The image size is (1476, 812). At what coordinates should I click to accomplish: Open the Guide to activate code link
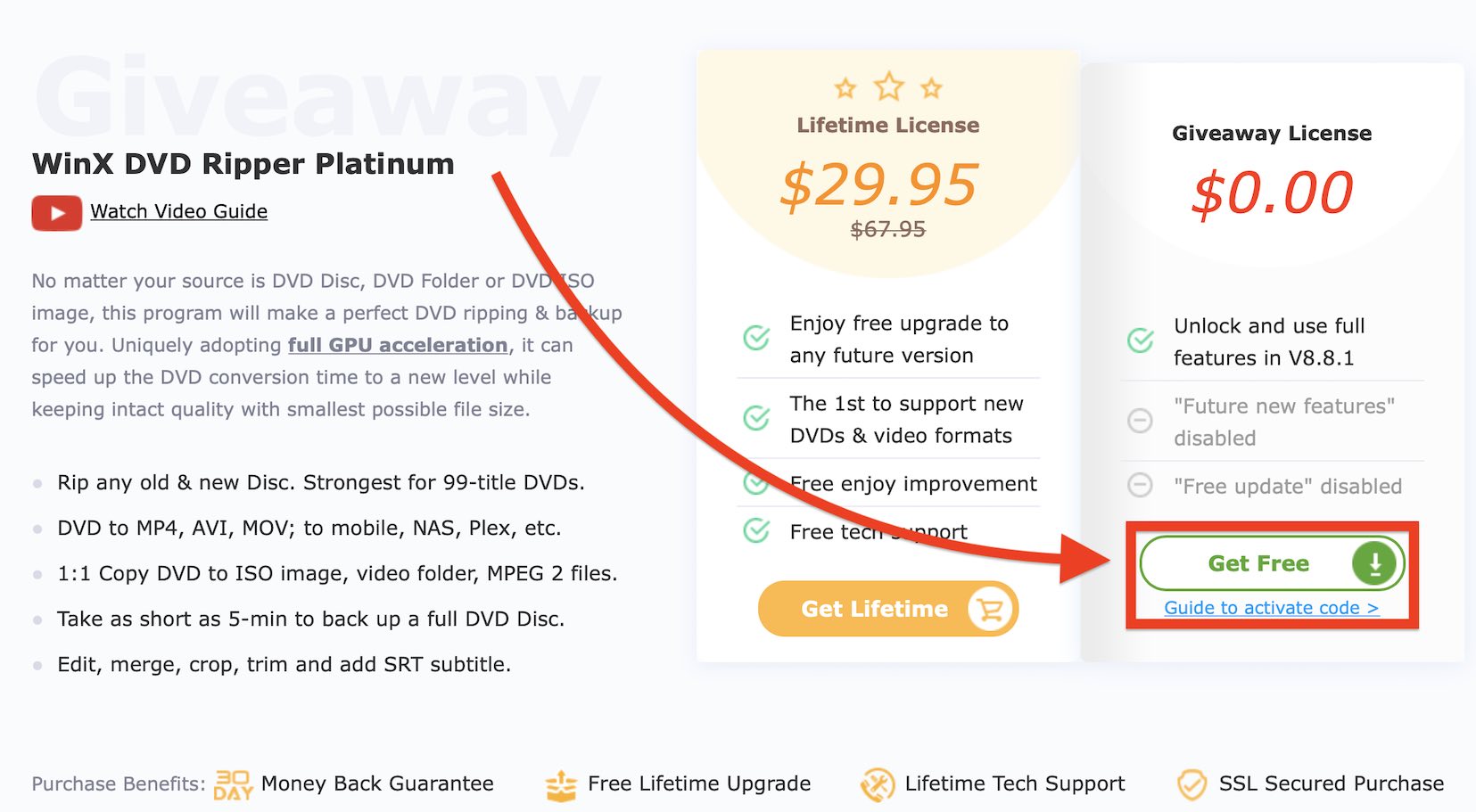[1271, 608]
